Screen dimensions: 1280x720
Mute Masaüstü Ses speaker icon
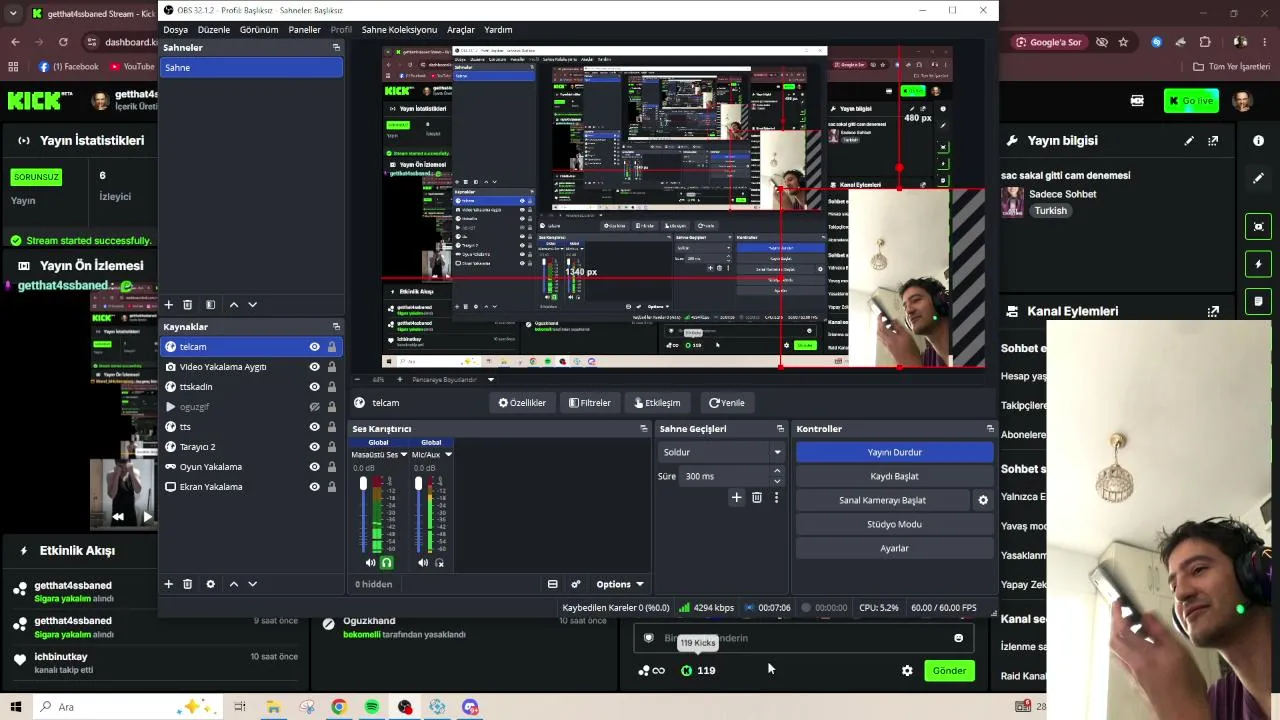pyautogui.click(x=371, y=563)
